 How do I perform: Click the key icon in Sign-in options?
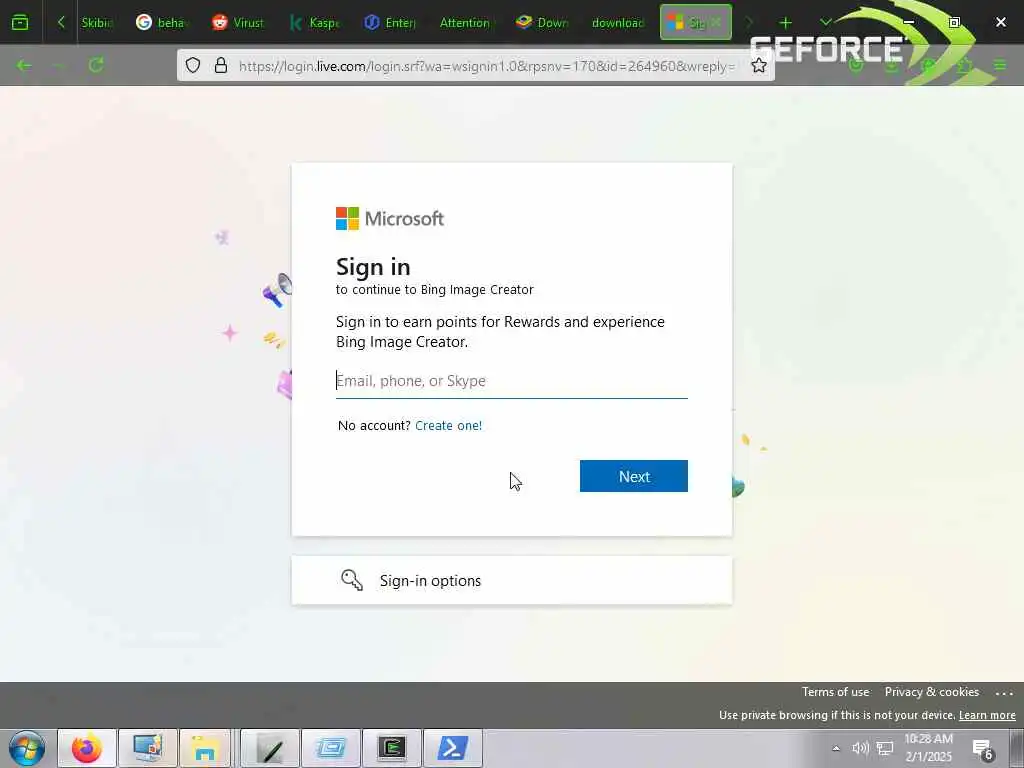[x=351, y=580]
